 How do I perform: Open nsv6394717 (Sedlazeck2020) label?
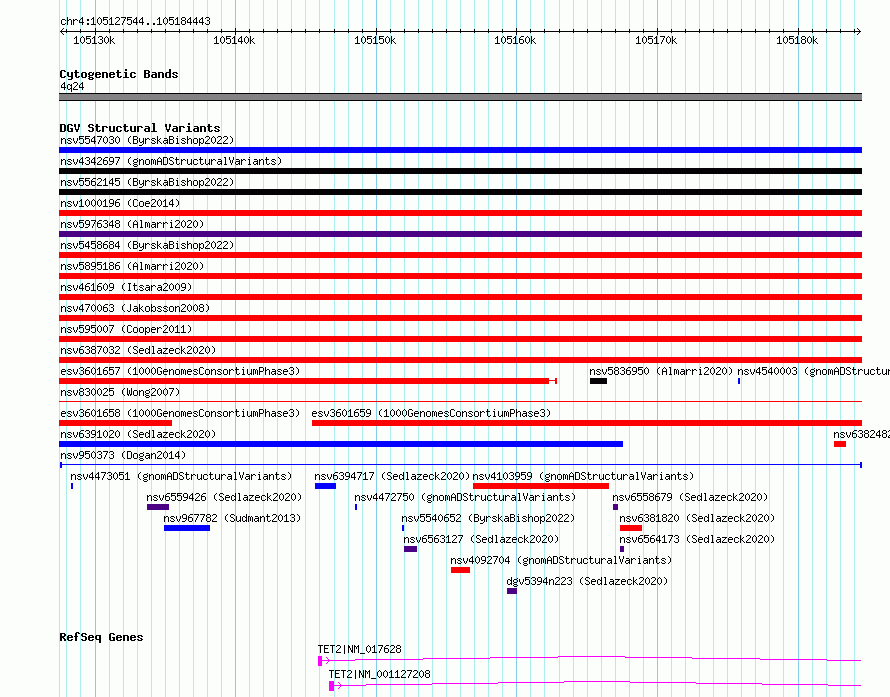pyautogui.click(x=392, y=476)
